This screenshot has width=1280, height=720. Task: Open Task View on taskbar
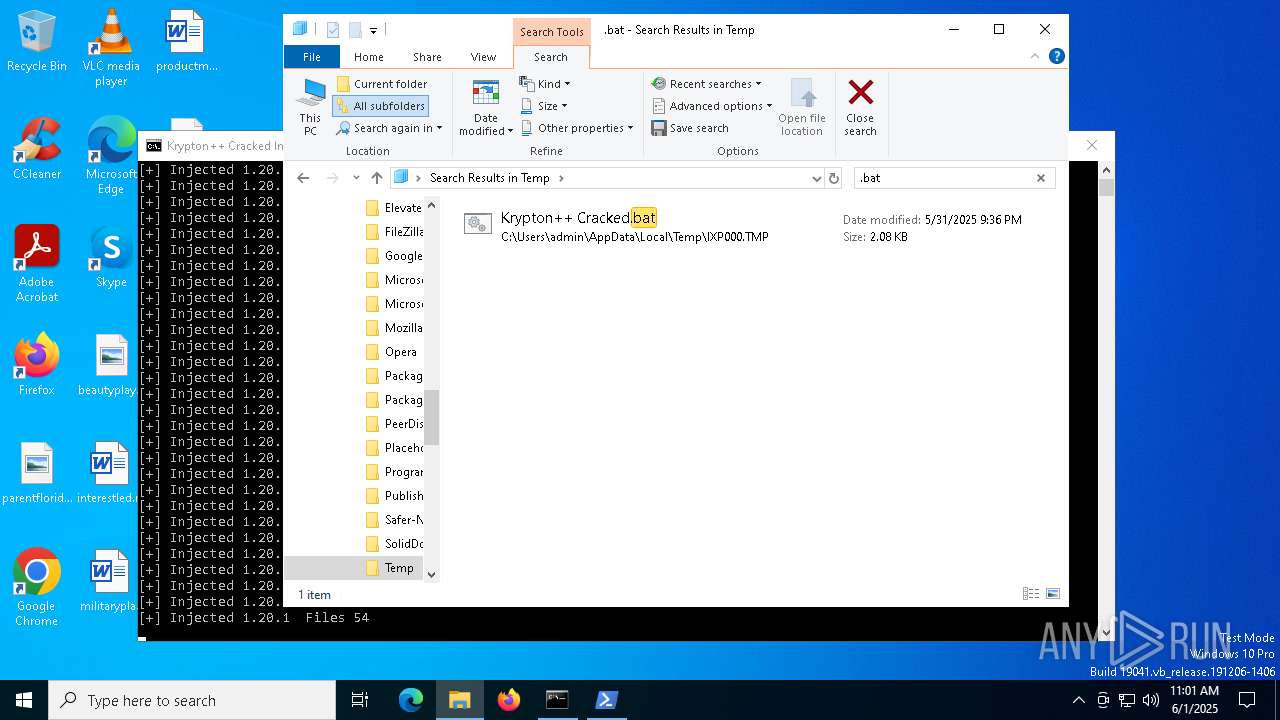coord(360,700)
